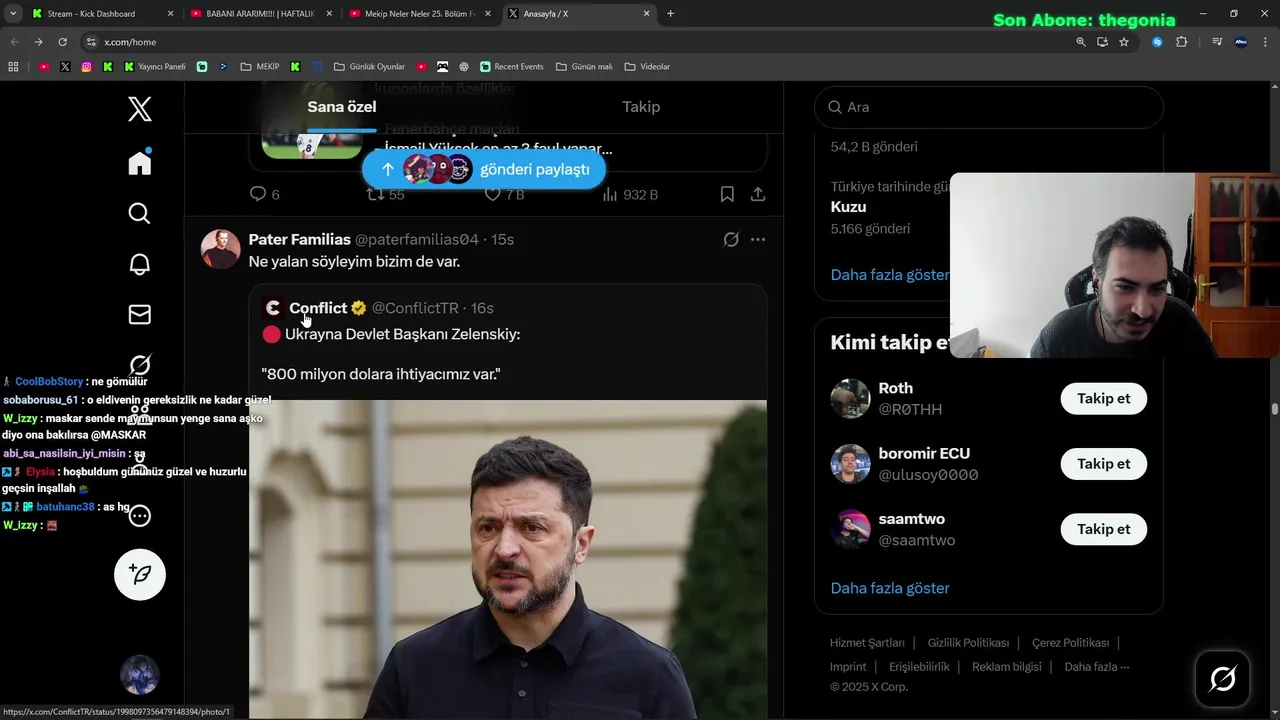Click zoom magnifier icon in address bar
The height and width of the screenshot is (720, 1280).
click(1081, 42)
